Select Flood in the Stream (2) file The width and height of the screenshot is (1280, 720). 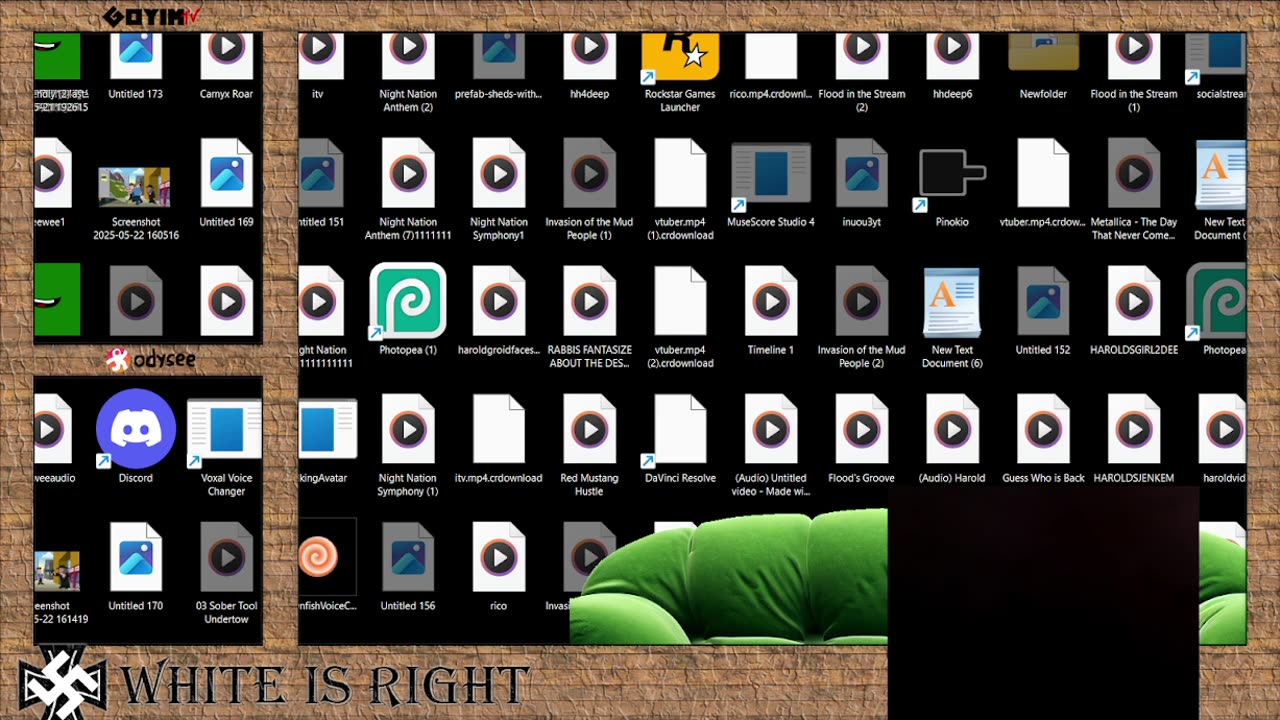861,55
